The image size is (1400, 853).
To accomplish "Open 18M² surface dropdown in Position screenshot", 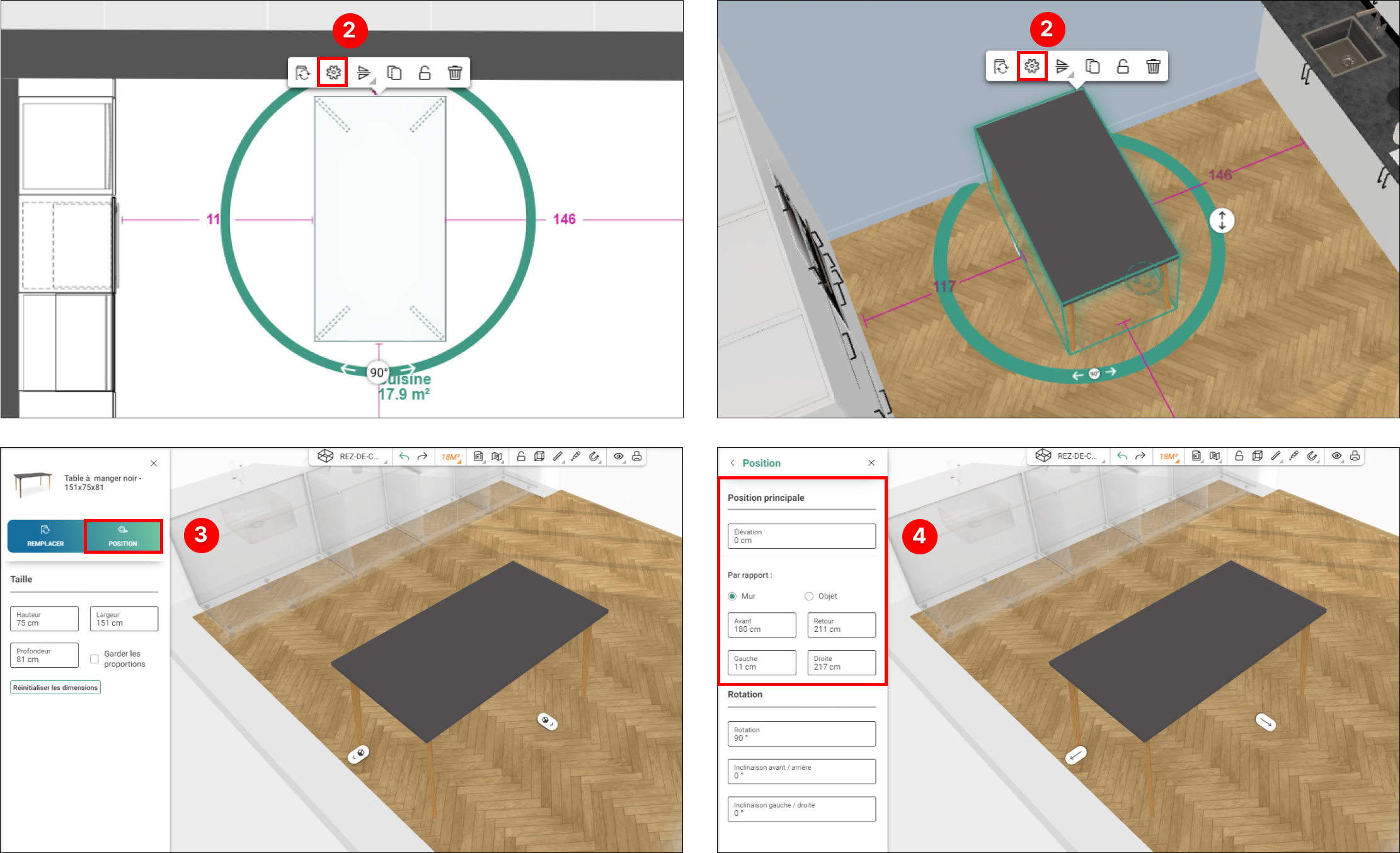I will [x=1168, y=456].
